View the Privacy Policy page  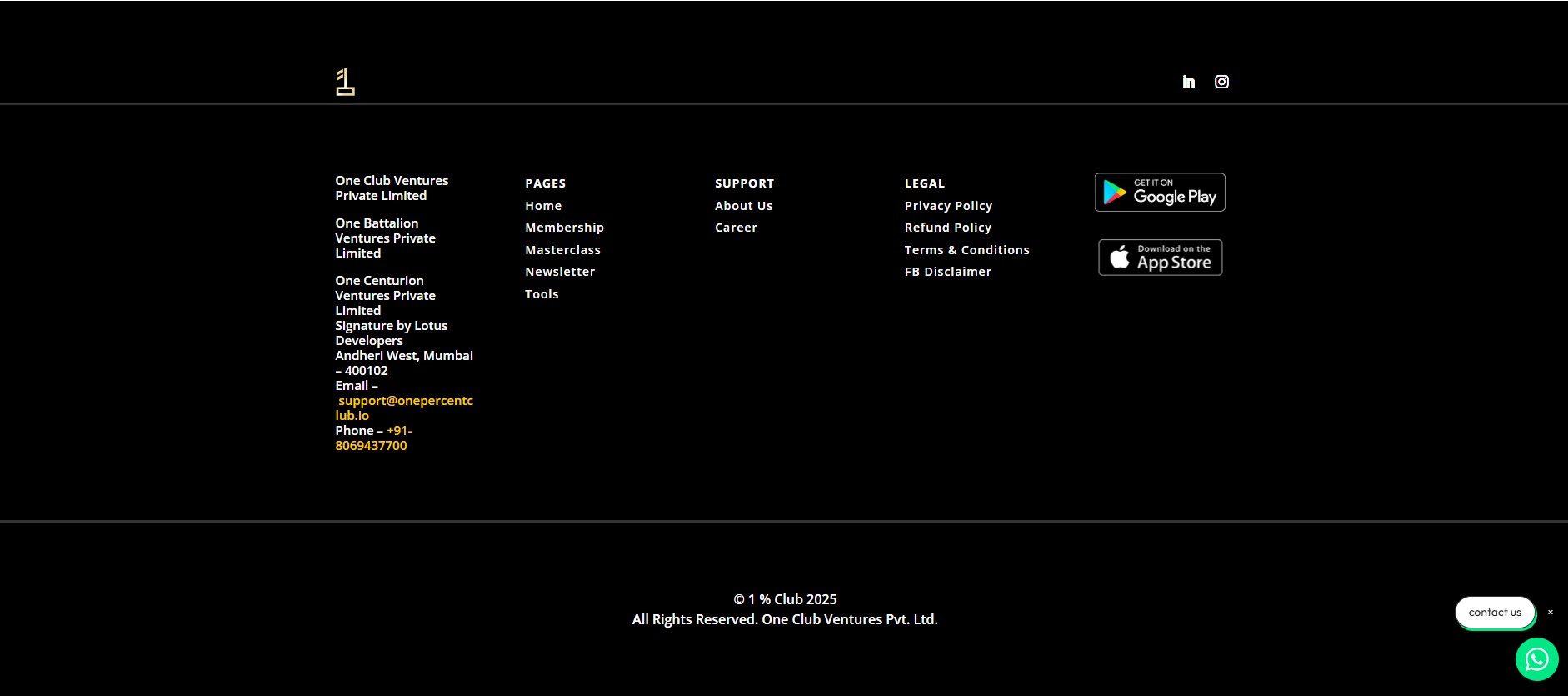pyautogui.click(x=948, y=206)
